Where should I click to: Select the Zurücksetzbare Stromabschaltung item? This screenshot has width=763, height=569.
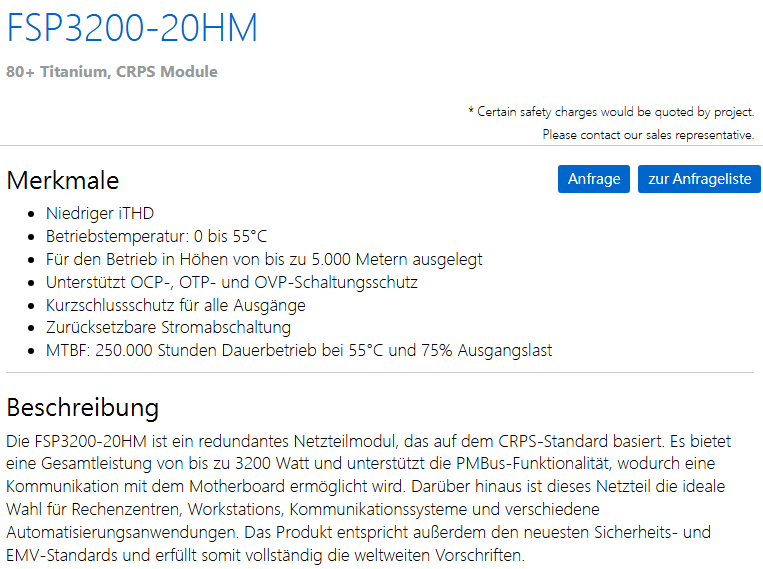168,328
